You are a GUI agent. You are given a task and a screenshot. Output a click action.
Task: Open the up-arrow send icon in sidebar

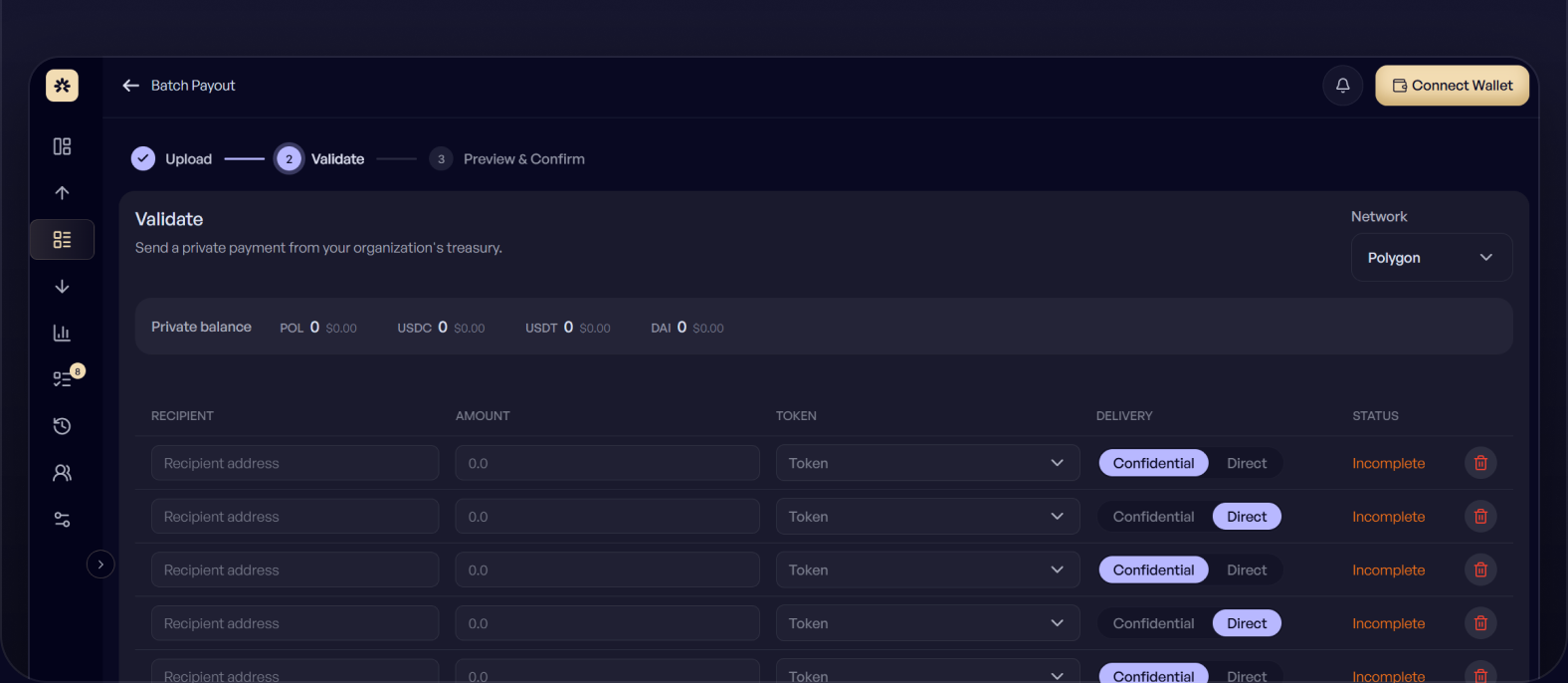62,193
